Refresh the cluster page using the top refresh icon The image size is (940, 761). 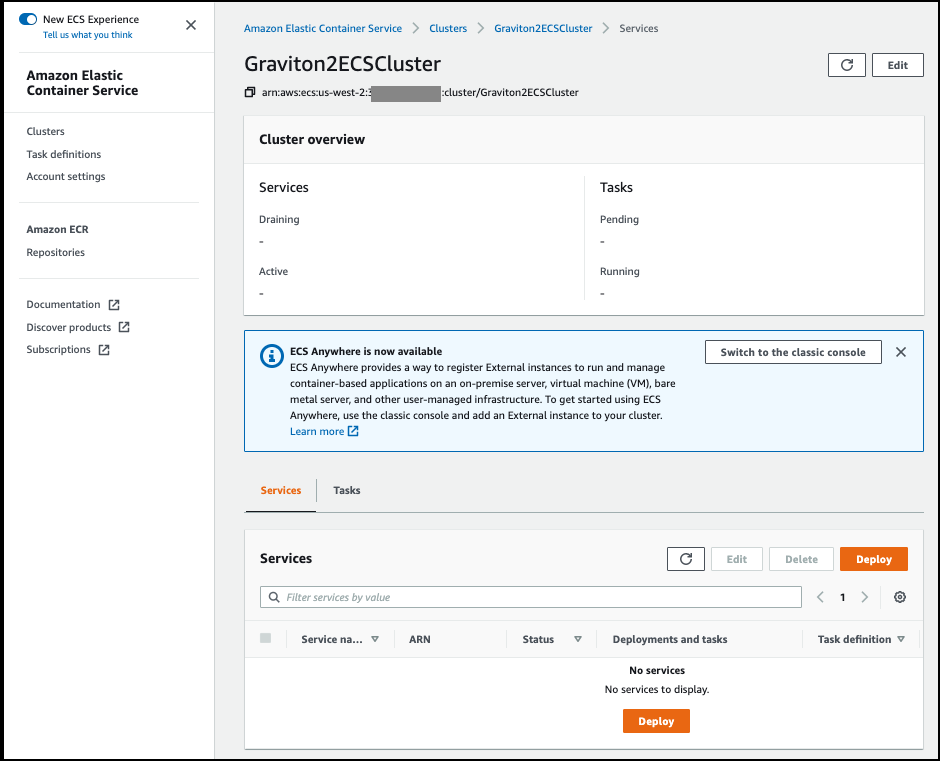846,65
